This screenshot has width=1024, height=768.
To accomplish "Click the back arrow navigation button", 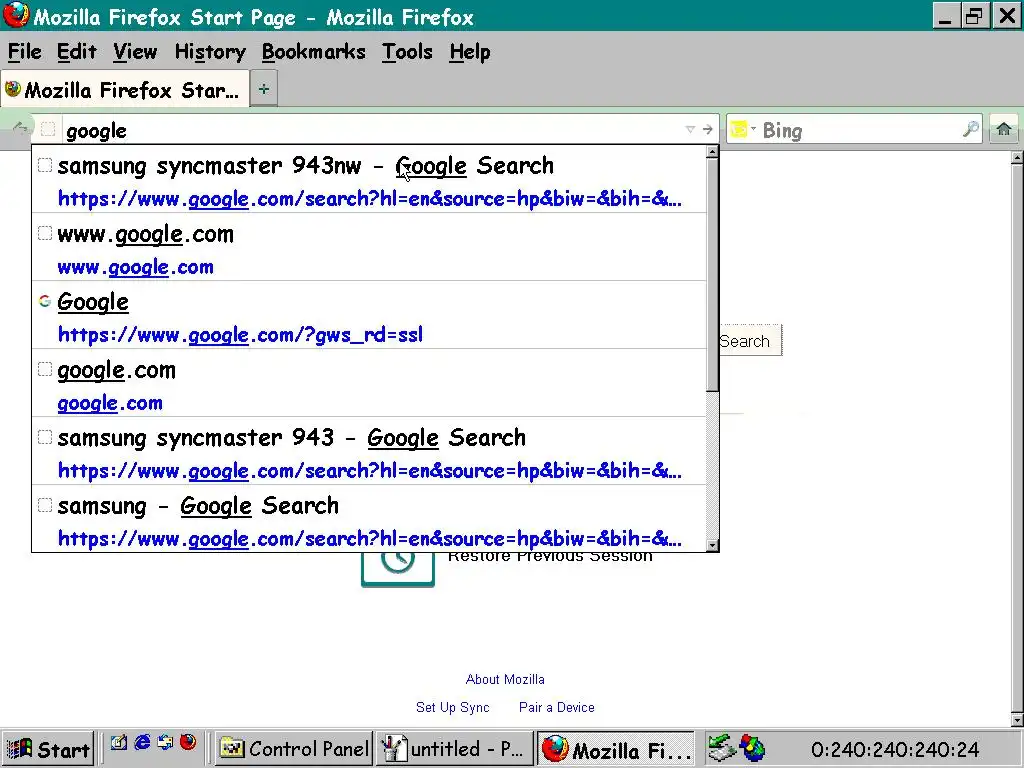I will pyautogui.click(x=20, y=128).
